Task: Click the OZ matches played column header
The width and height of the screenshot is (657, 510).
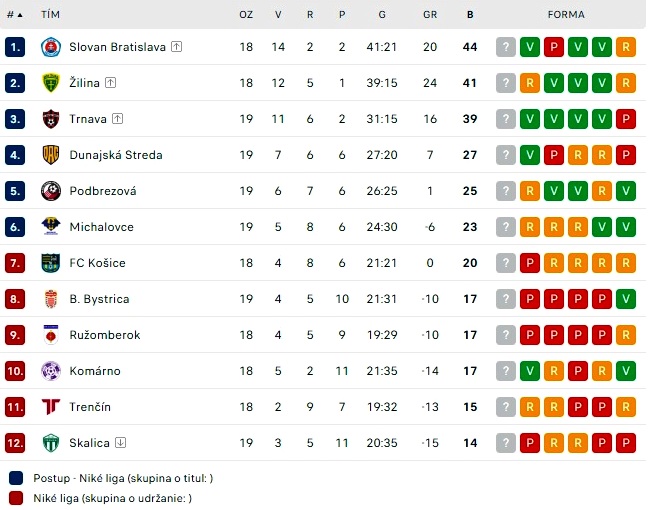Action: pyautogui.click(x=246, y=15)
